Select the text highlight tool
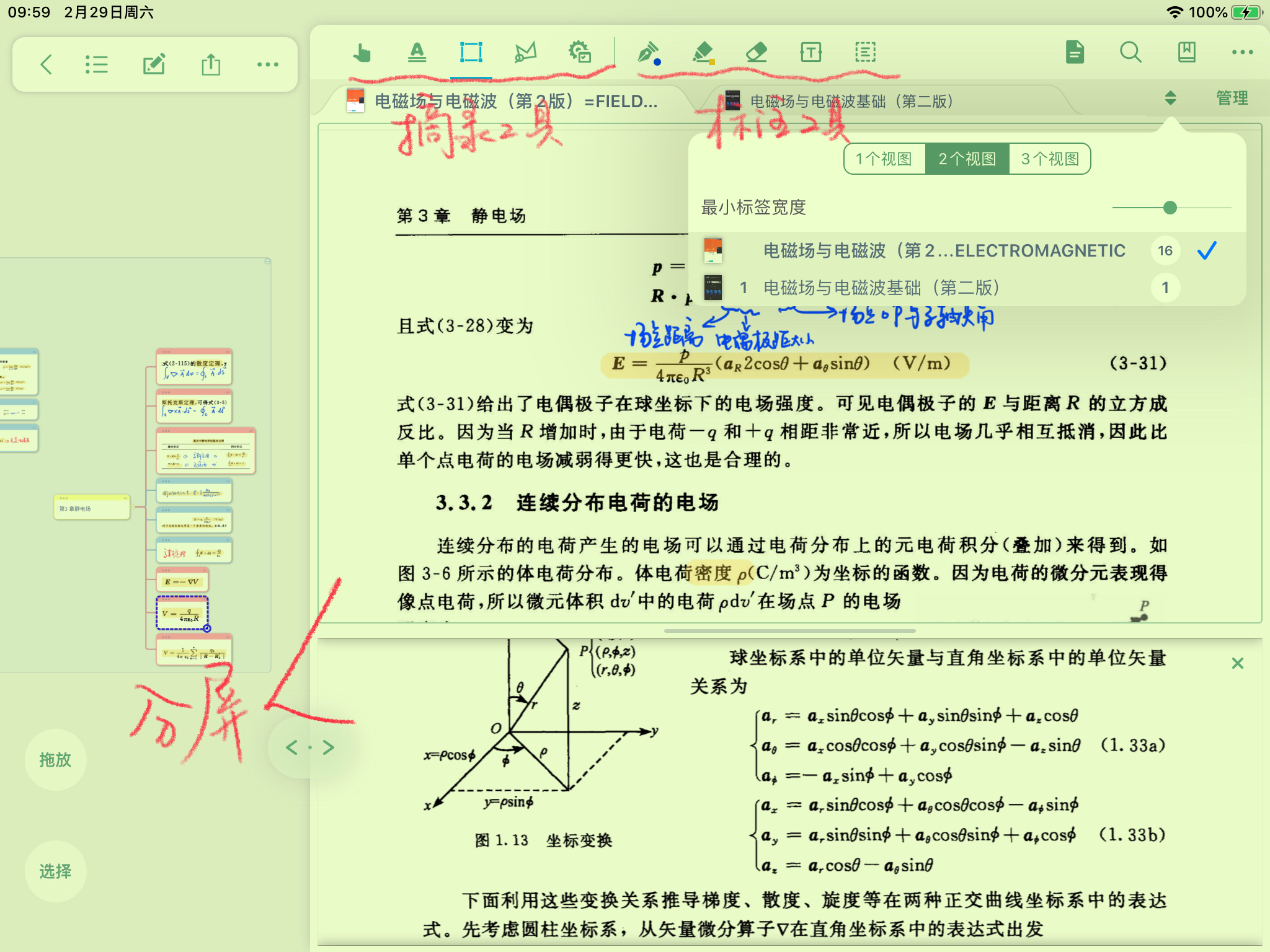Screen dimensions: 1270x952 pos(417,53)
